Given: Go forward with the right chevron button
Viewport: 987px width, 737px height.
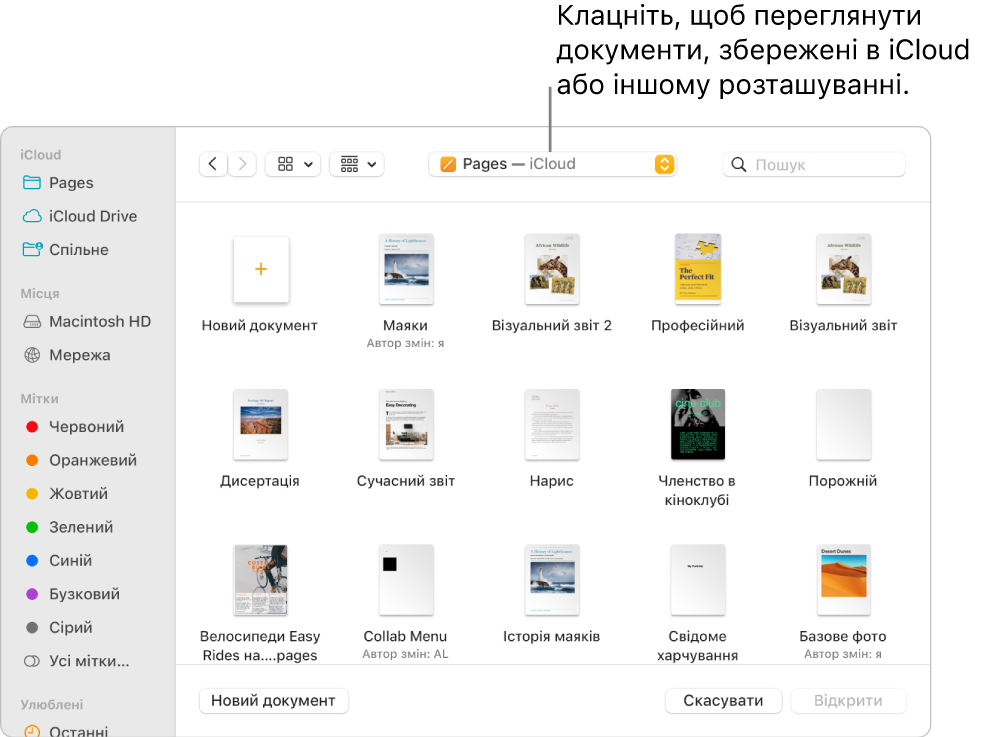Looking at the screenshot, I should click(x=242, y=164).
